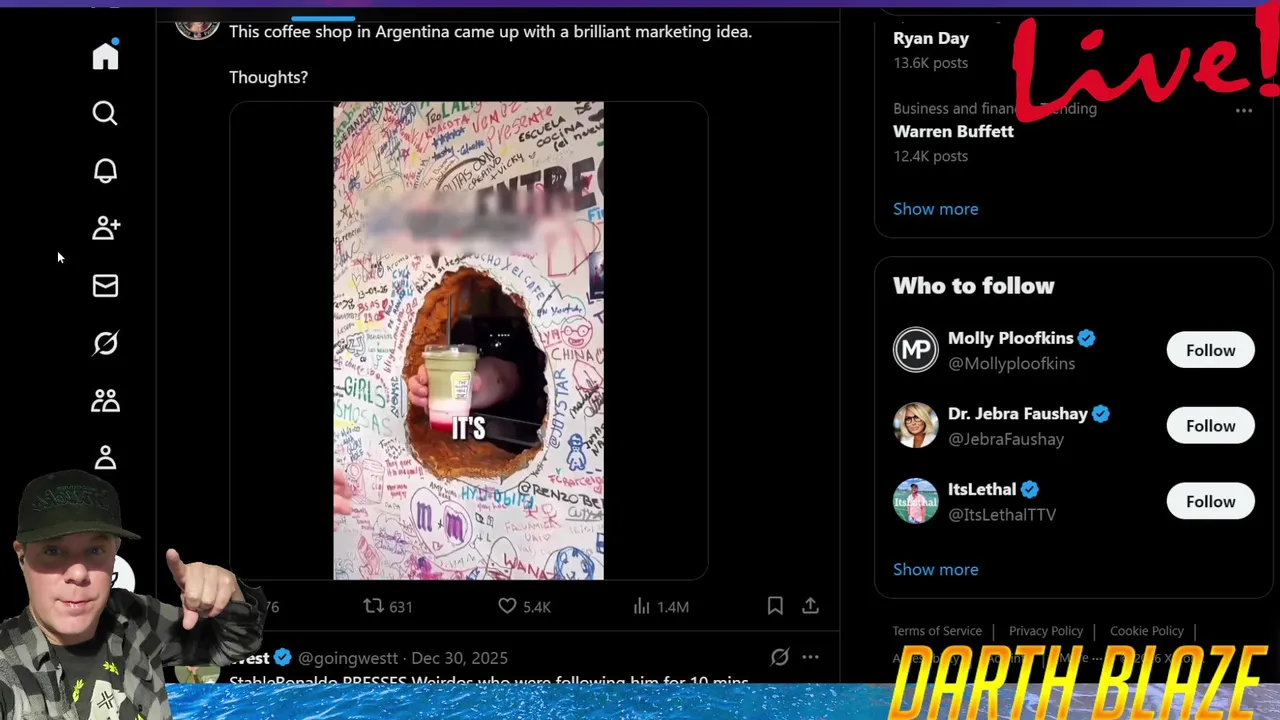The height and width of the screenshot is (720, 1280).
Task: Open the Messages envelope icon
Action: tap(105, 286)
